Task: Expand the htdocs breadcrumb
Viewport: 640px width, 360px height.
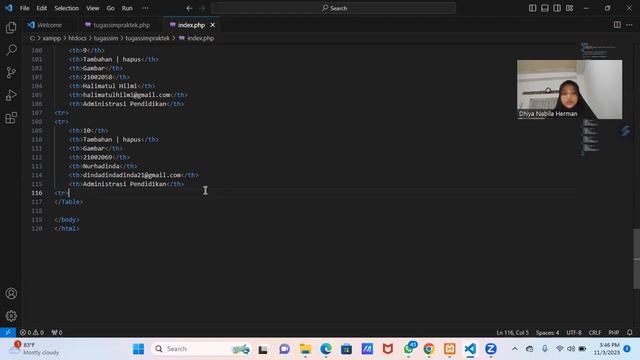Action: pos(77,38)
